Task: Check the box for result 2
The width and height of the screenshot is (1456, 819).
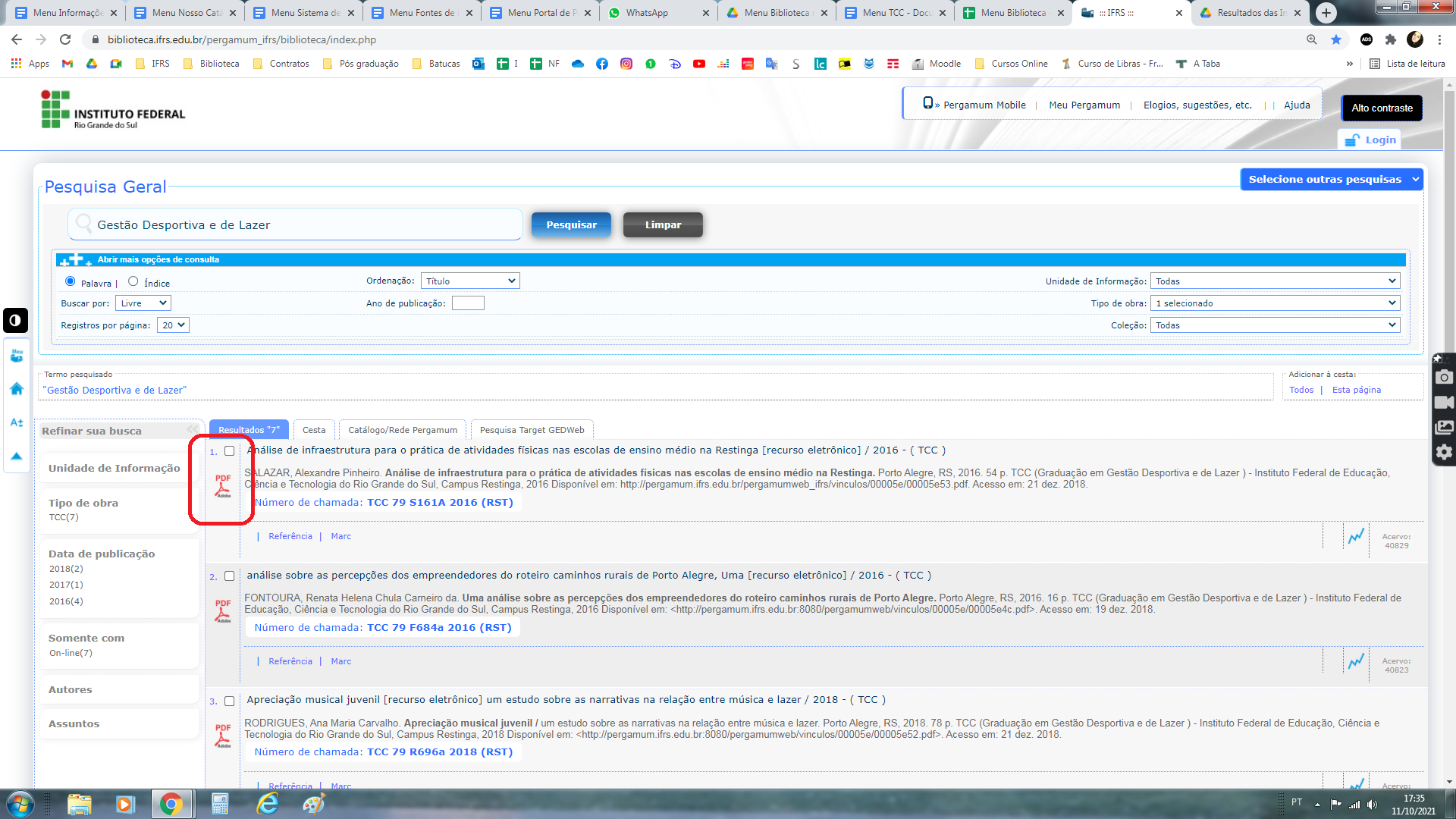Action: [x=229, y=576]
